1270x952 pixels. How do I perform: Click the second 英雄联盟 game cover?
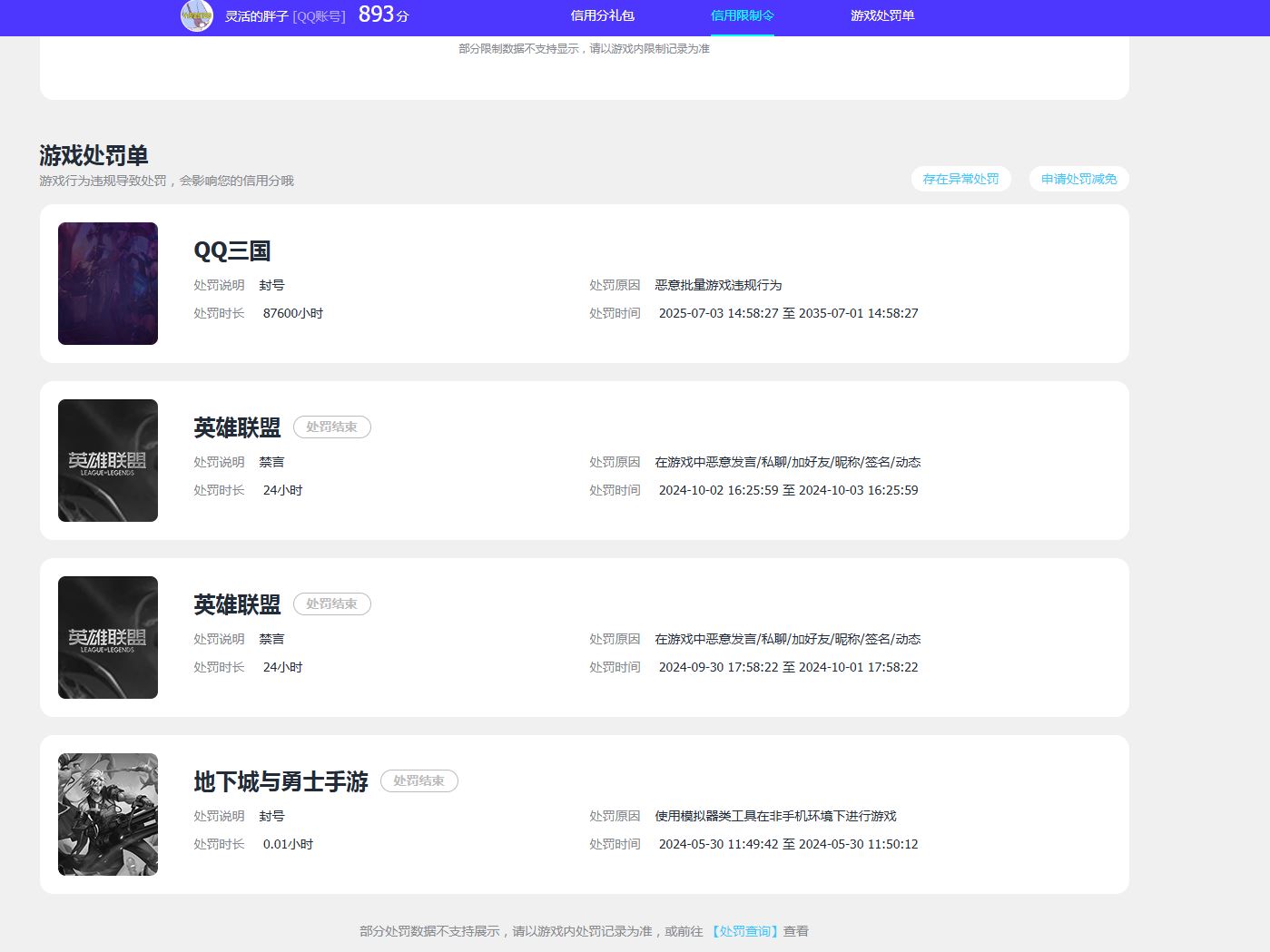tap(107, 637)
